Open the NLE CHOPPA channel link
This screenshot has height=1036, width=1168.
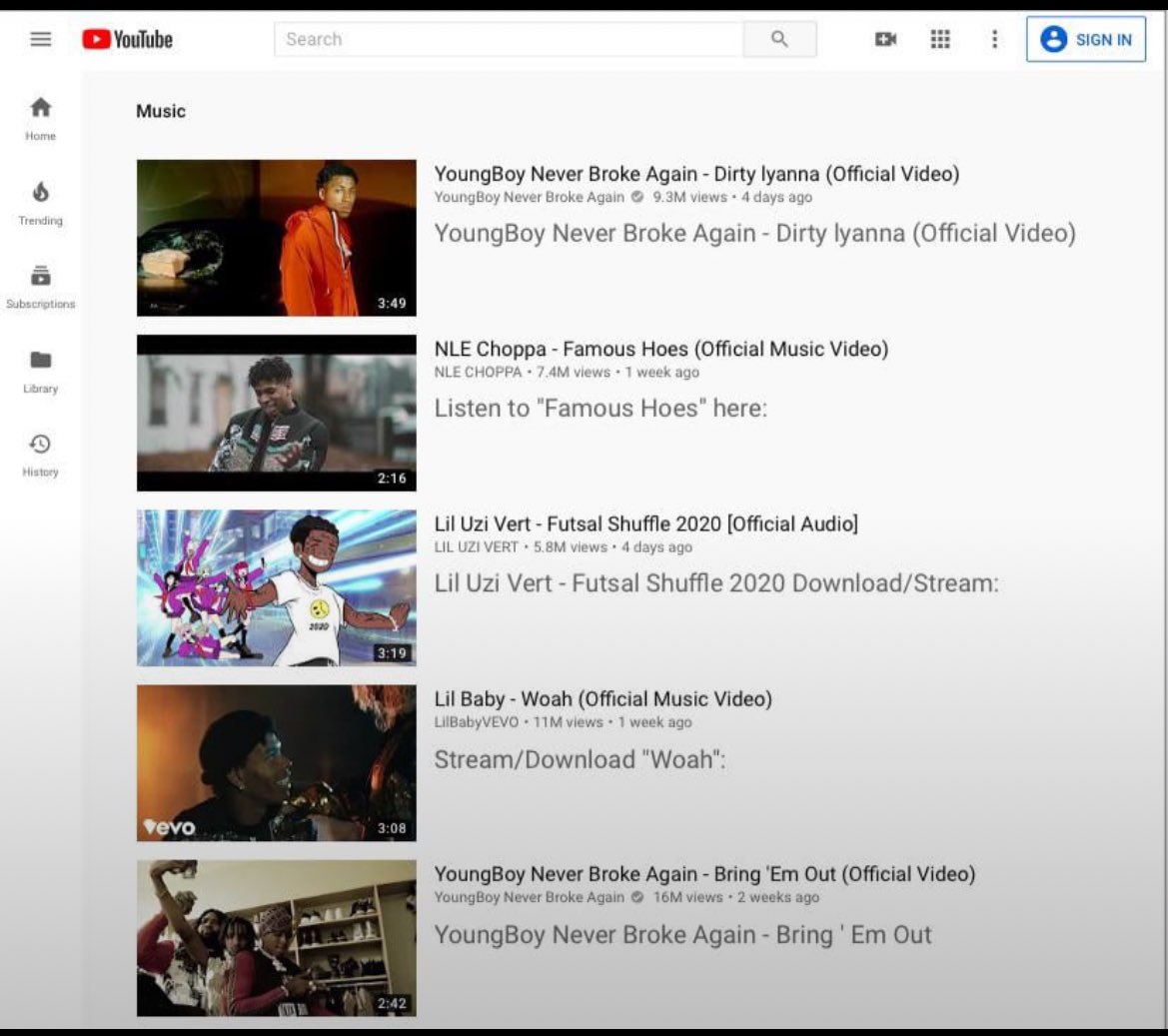pos(478,372)
